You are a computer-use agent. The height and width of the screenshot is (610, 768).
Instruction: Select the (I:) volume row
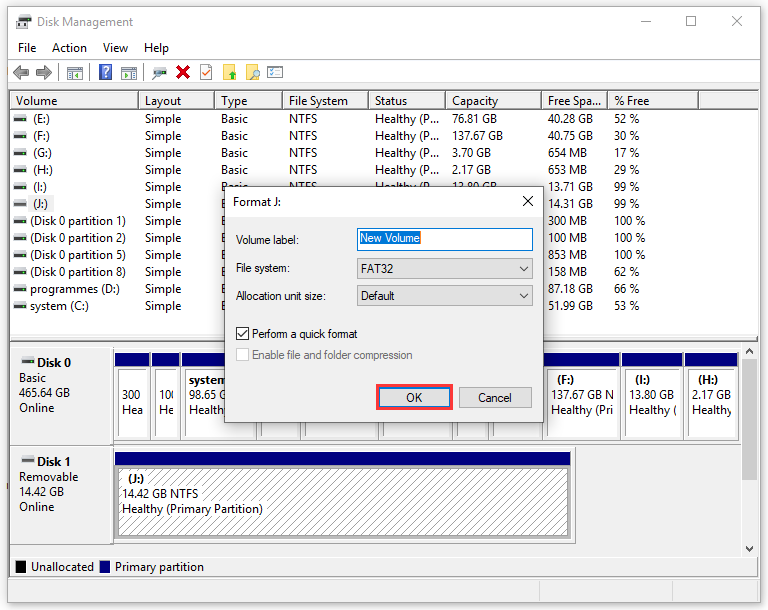click(x=40, y=187)
